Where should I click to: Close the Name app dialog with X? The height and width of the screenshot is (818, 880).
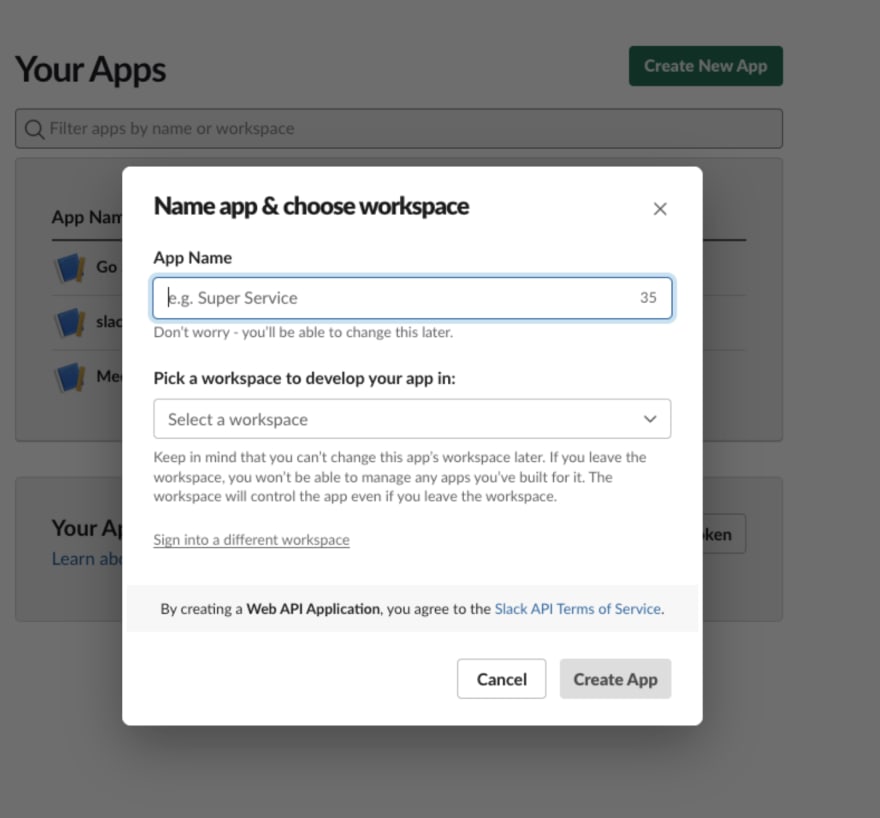point(660,209)
